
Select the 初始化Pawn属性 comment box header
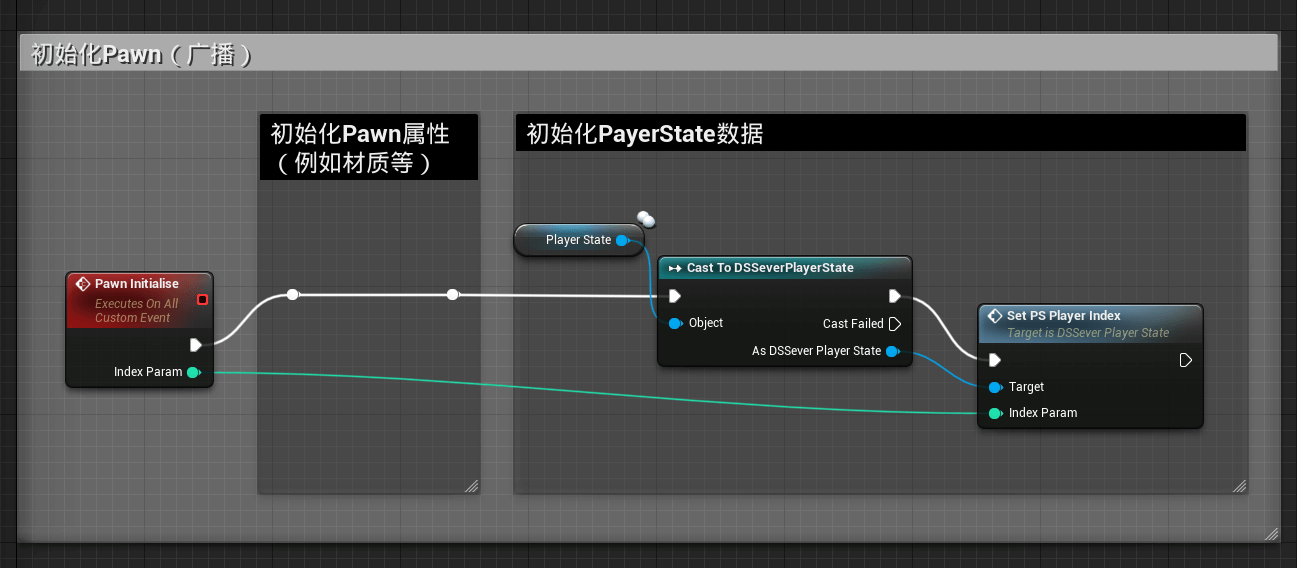pos(369,146)
